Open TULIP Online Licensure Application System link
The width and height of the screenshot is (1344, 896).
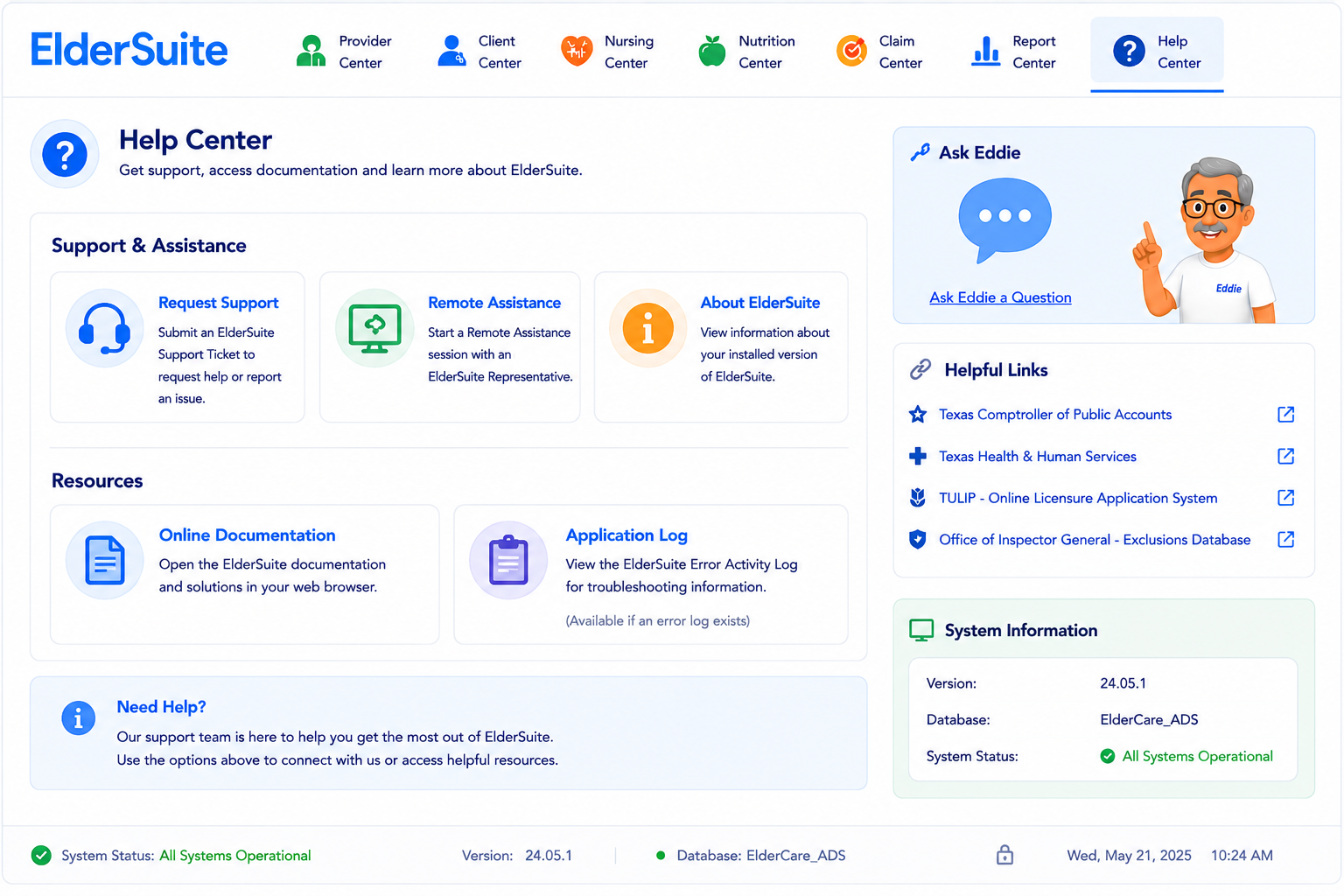tap(1078, 499)
